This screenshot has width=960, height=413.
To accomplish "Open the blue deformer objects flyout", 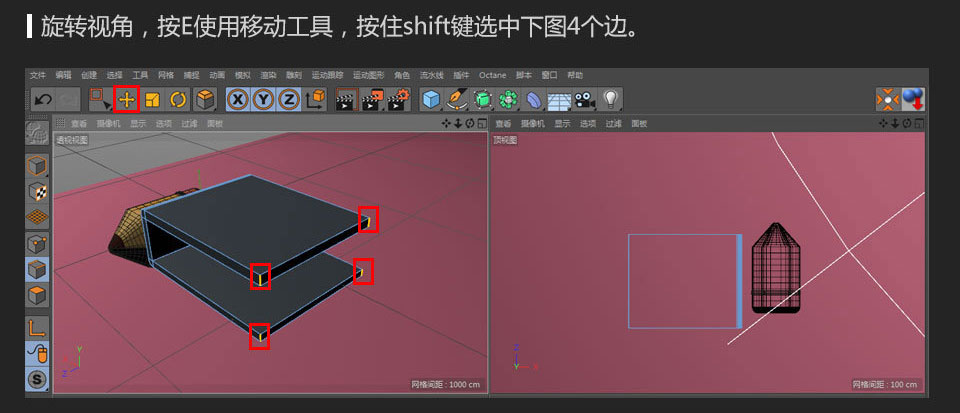I will [x=533, y=100].
